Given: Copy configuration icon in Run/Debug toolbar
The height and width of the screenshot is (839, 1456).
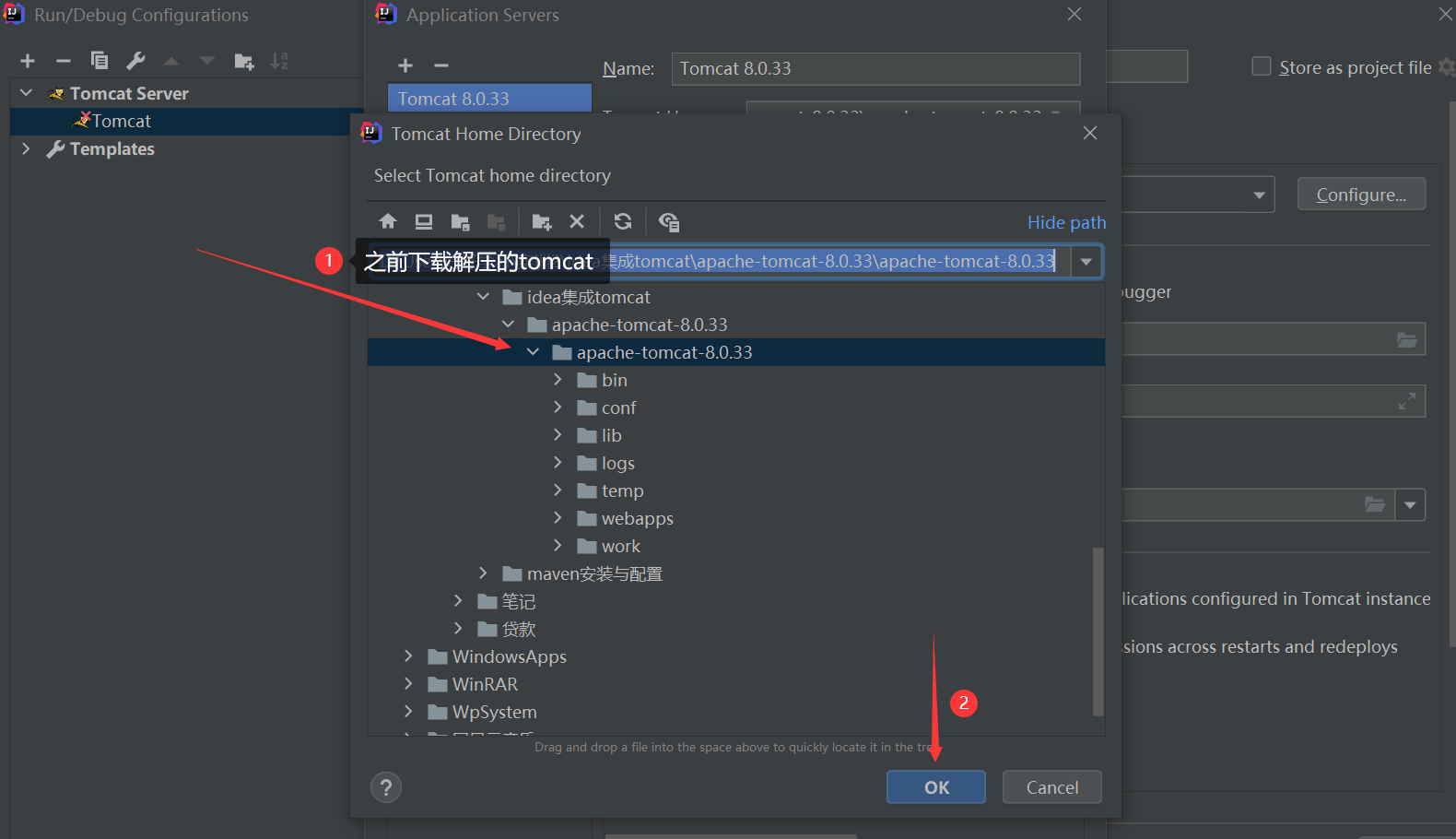Looking at the screenshot, I should (100, 61).
